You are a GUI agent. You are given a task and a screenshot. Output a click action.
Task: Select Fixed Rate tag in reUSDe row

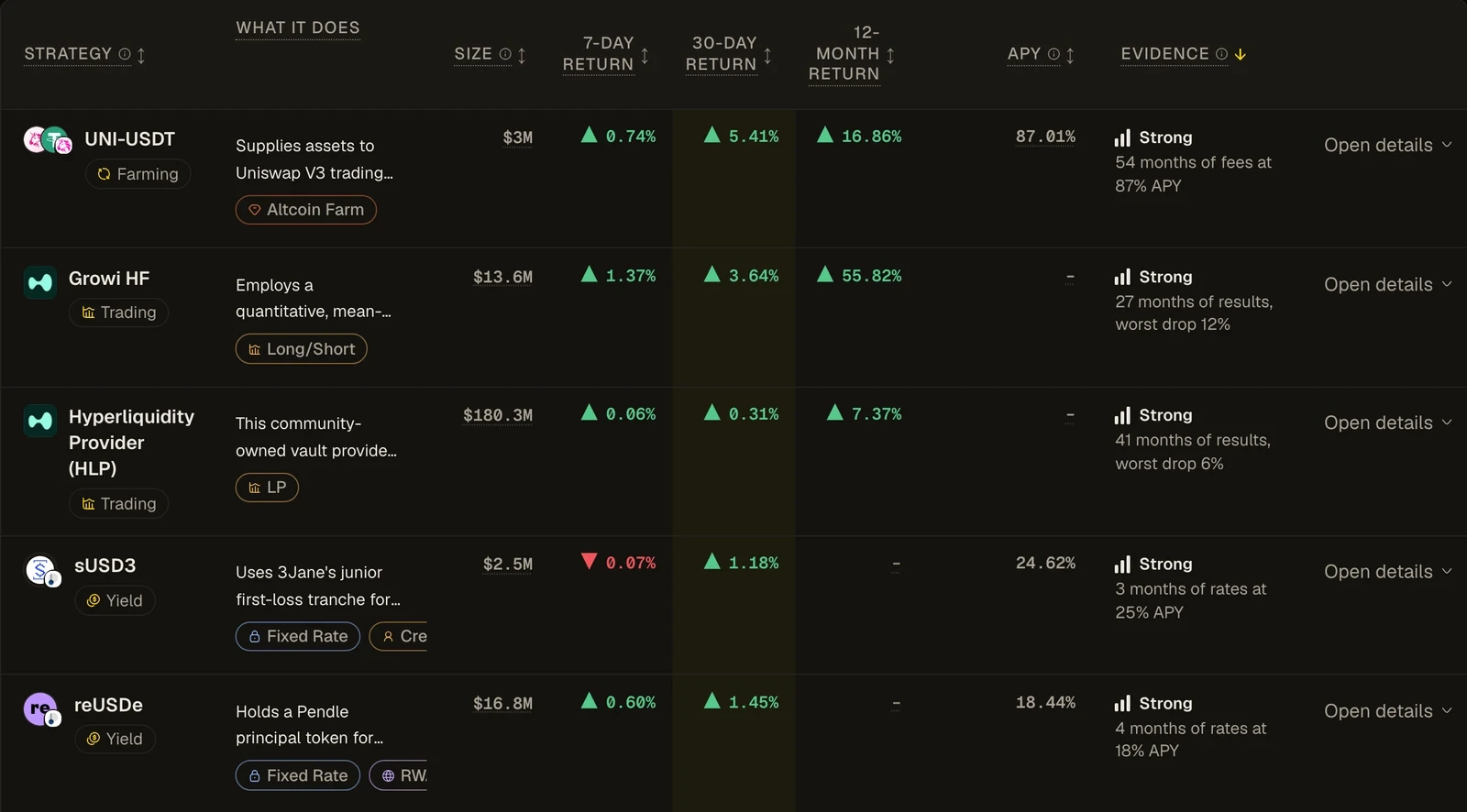tap(298, 775)
